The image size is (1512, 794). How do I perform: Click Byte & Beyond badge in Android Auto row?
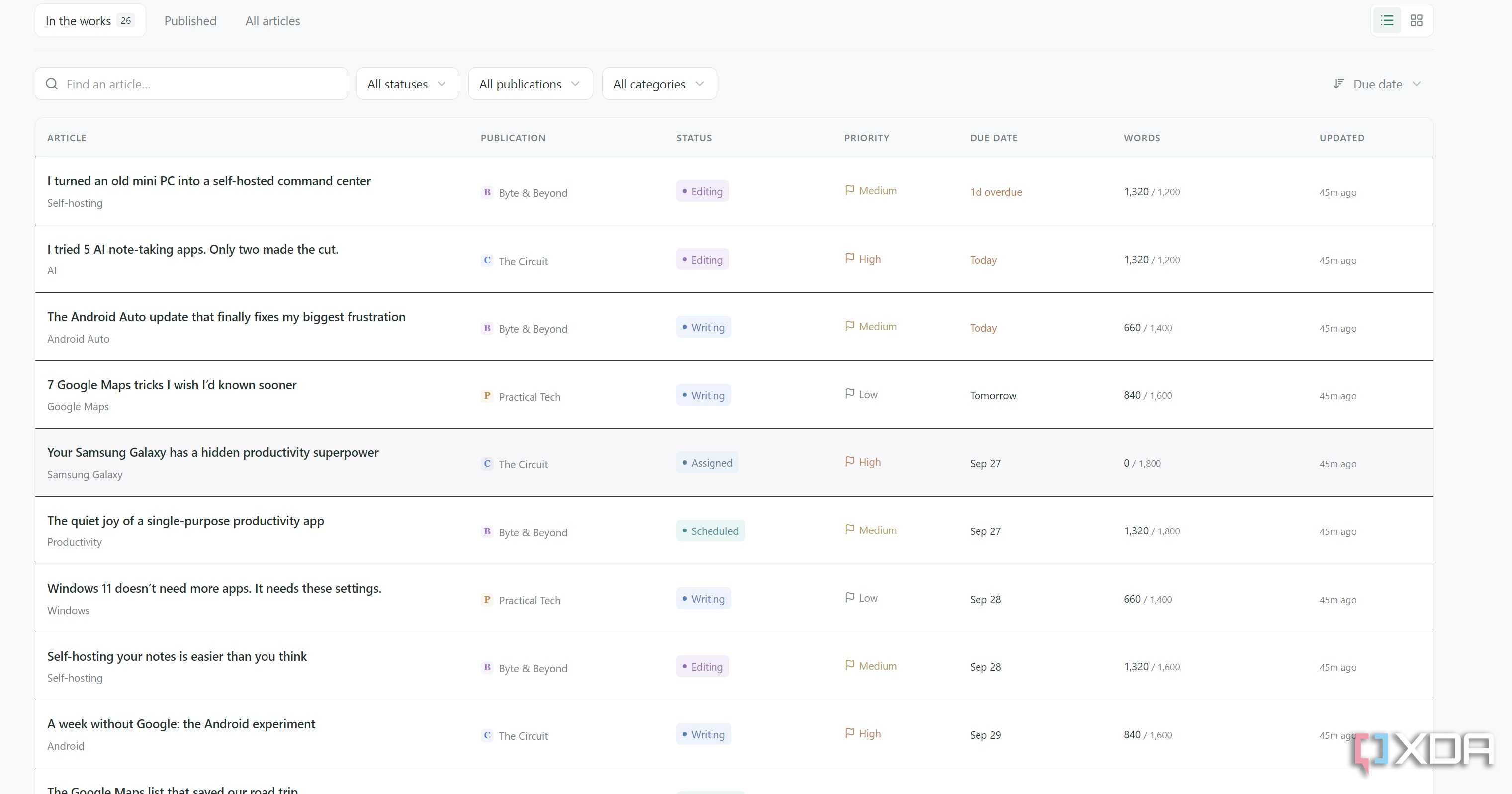click(x=487, y=328)
